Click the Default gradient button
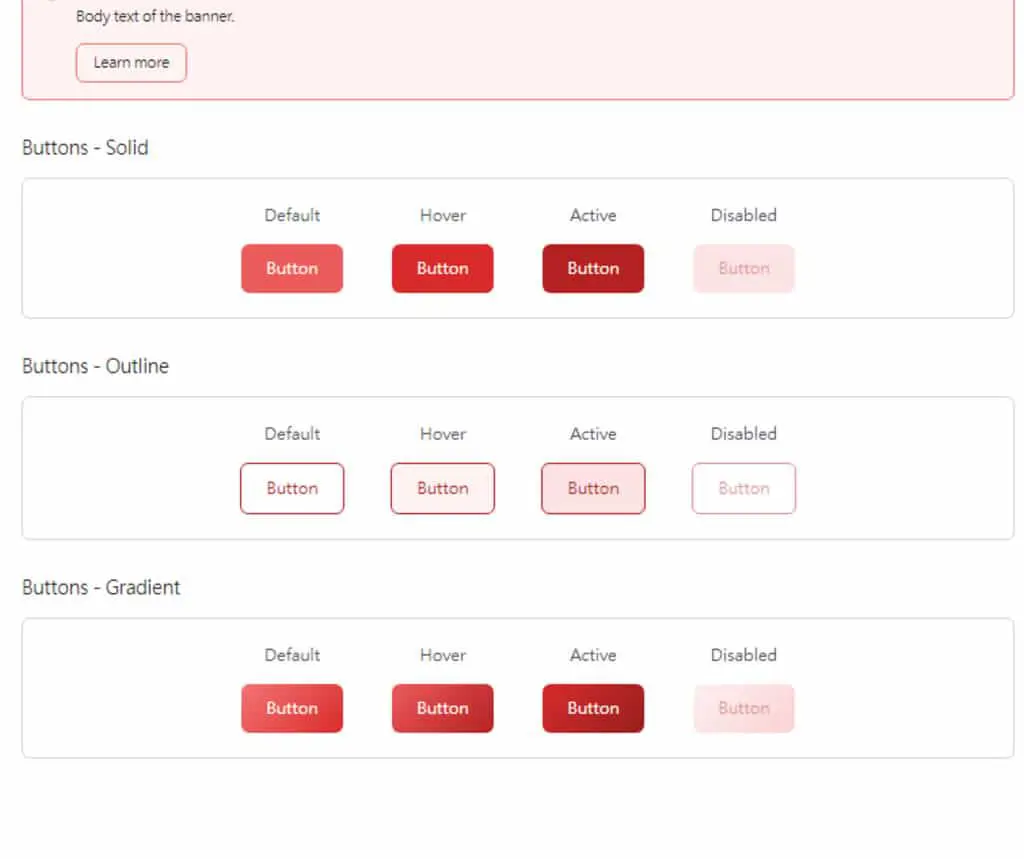Viewport: 1024px width, 859px height. pos(292,709)
